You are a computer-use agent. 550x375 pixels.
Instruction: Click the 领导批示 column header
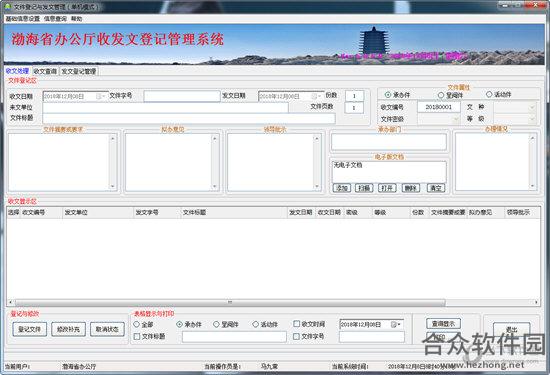(522, 213)
